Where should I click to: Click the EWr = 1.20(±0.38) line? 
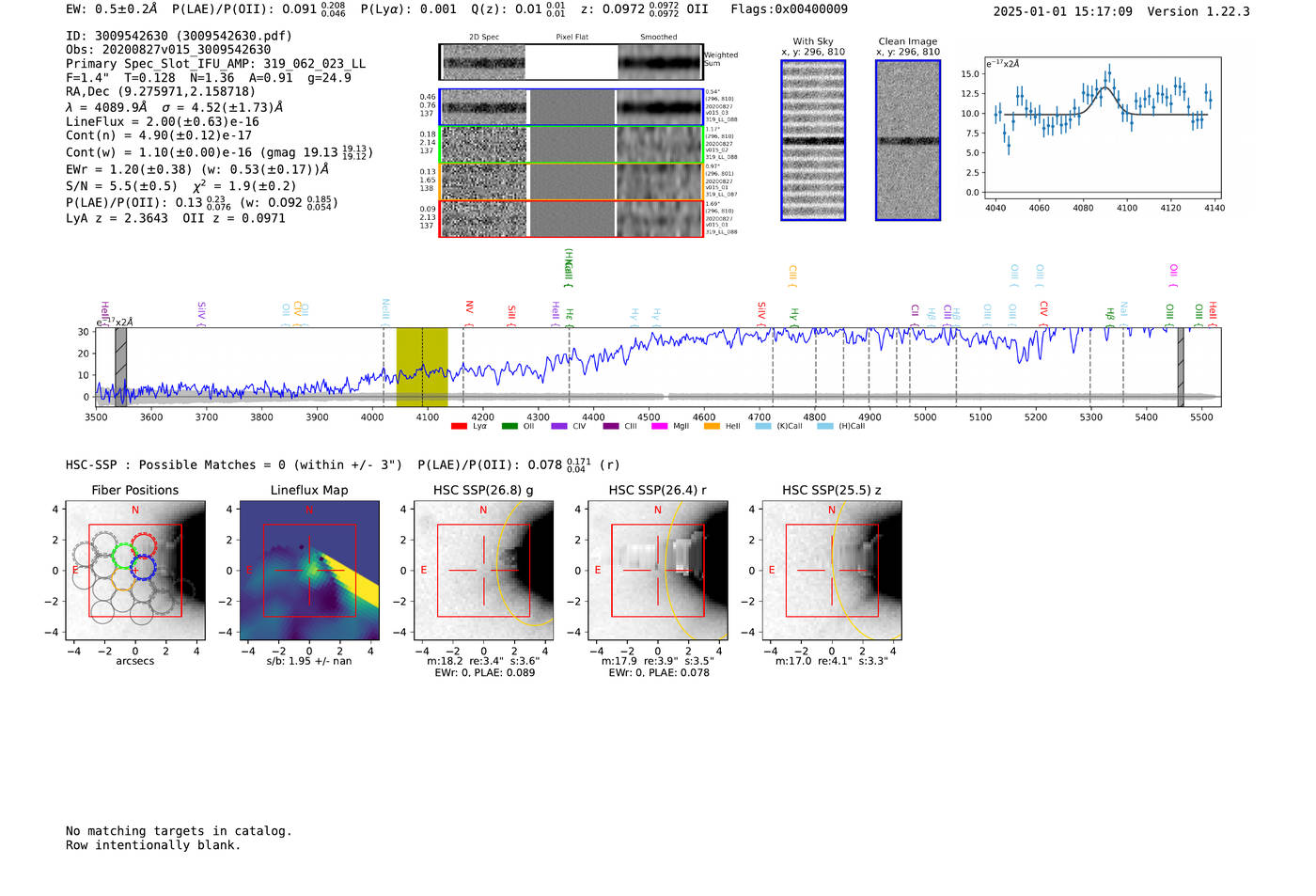click(197, 170)
